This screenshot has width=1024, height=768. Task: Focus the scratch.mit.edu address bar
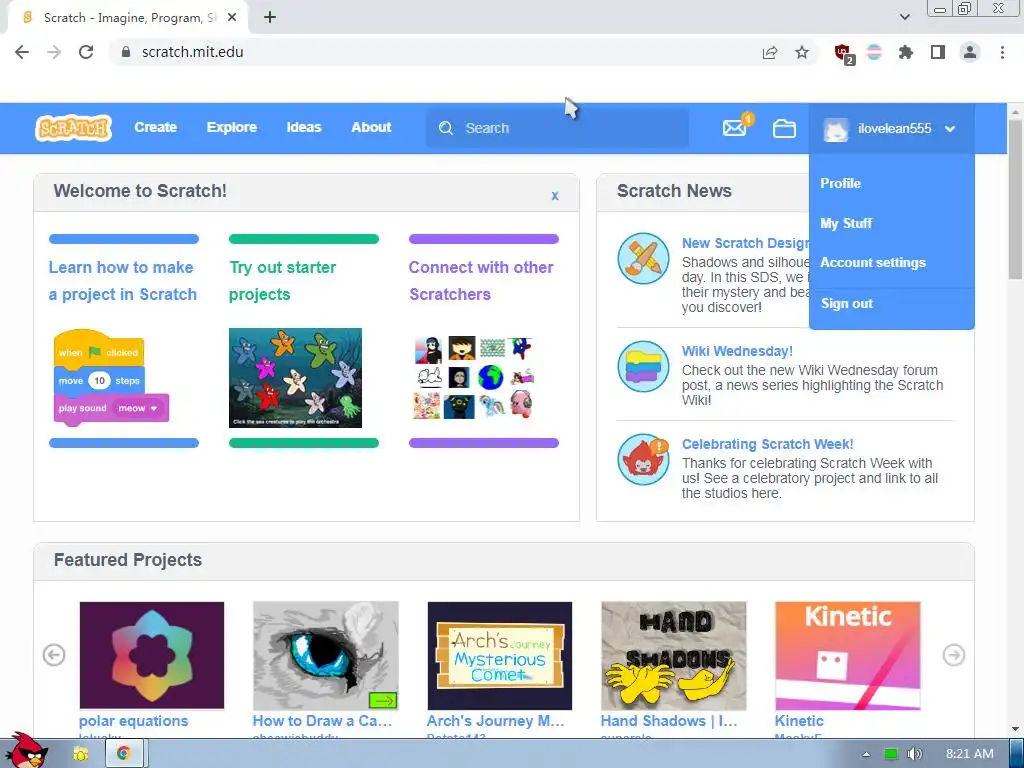point(431,52)
